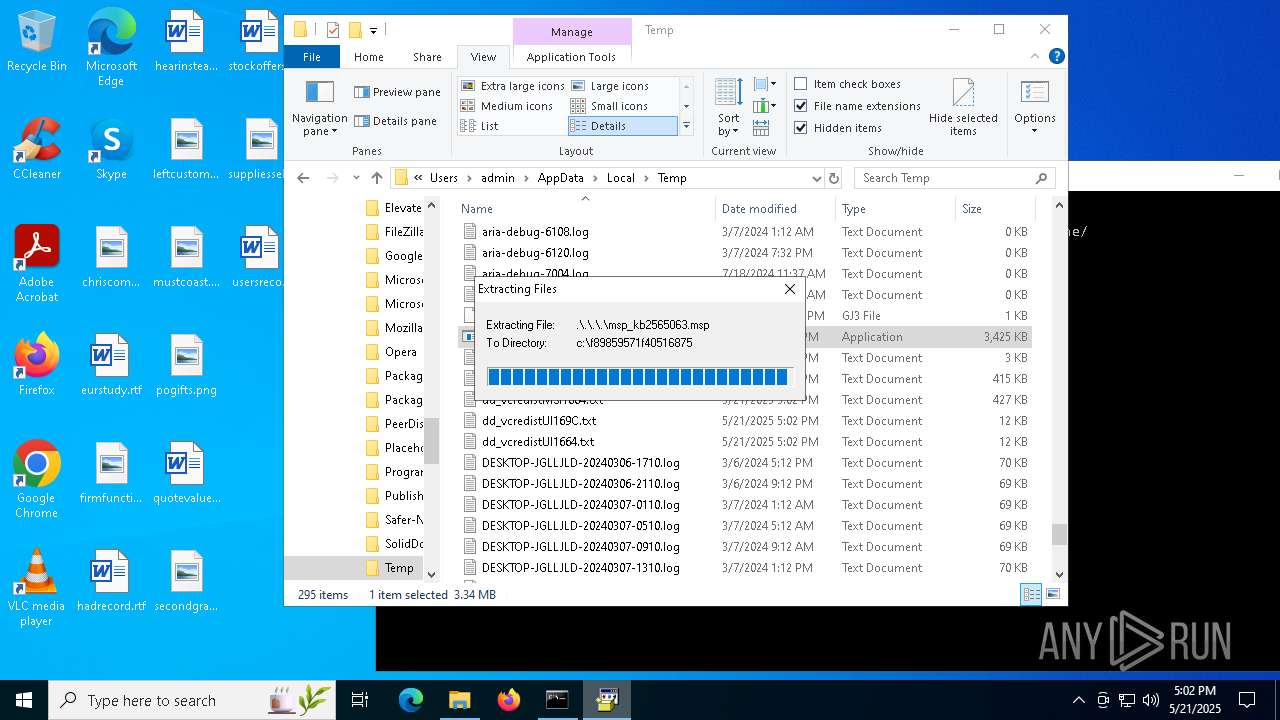
Task: Click admin in the address path
Action: pos(498,178)
